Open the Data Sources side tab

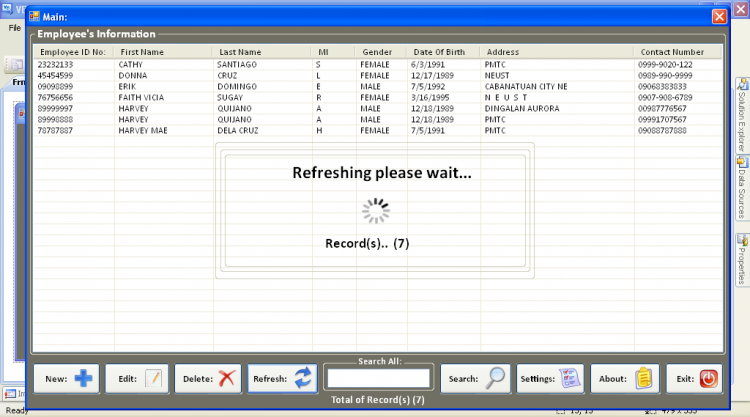pos(742,188)
